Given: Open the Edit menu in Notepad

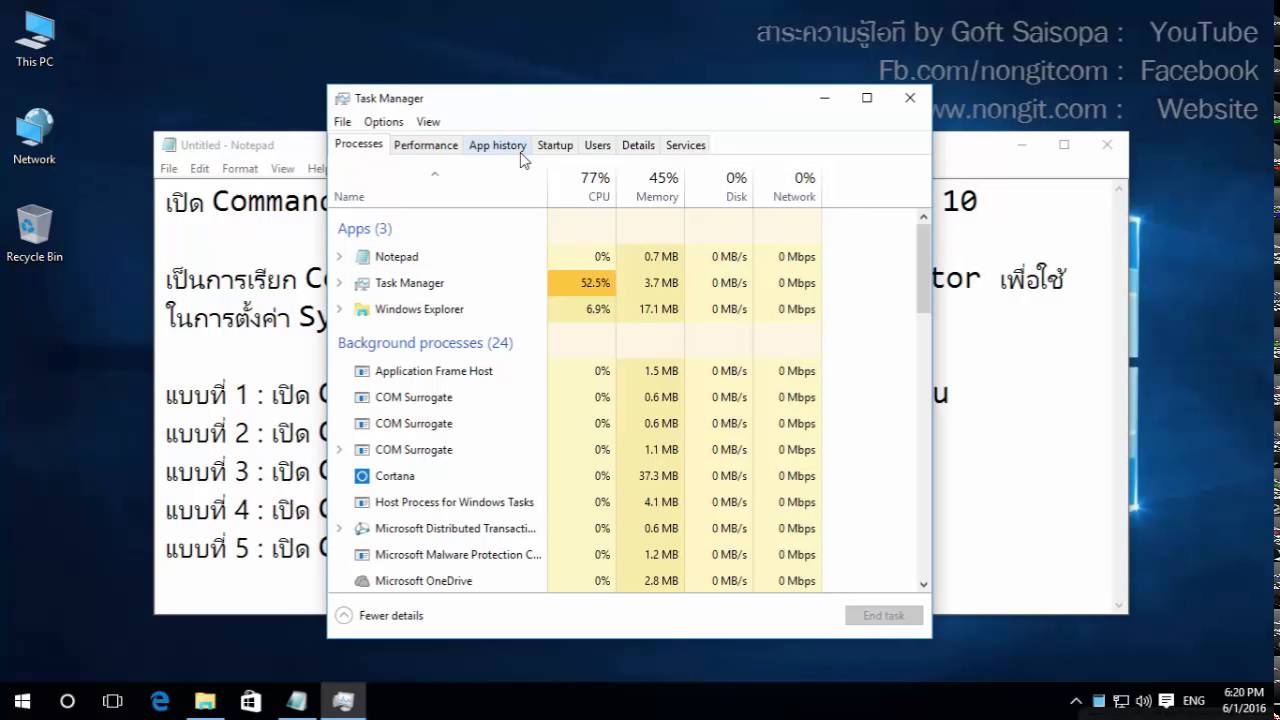Looking at the screenshot, I should coord(200,169).
